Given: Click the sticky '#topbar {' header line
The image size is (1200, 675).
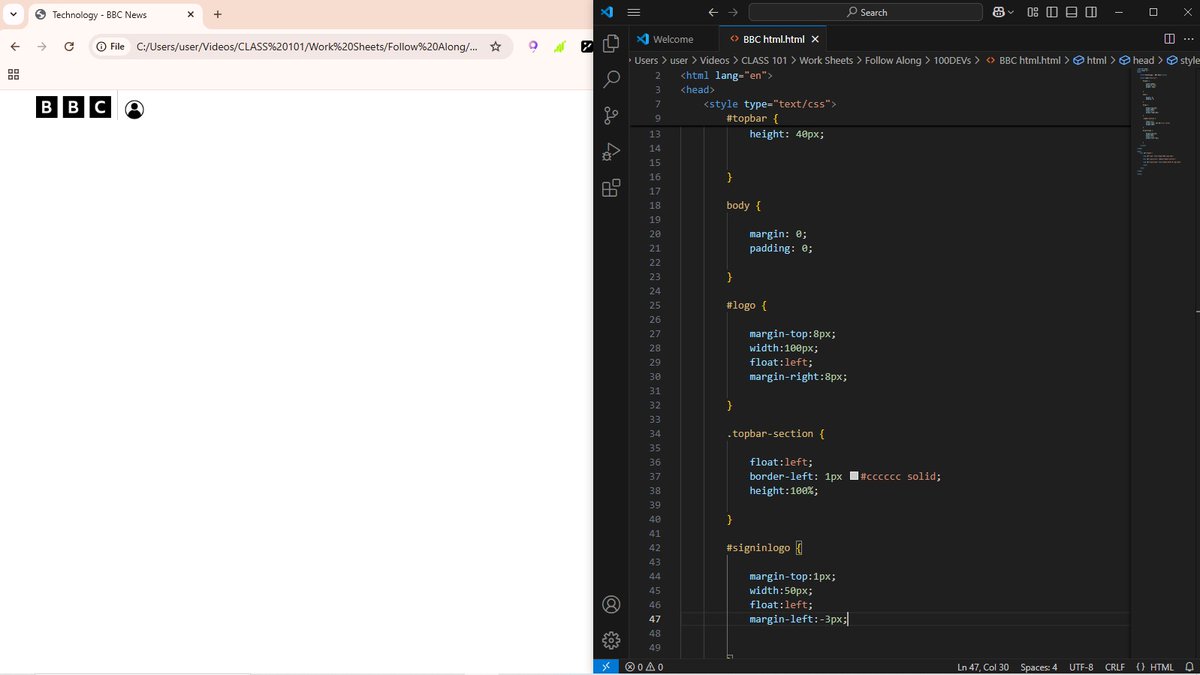Looking at the screenshot, I should 752,118.
